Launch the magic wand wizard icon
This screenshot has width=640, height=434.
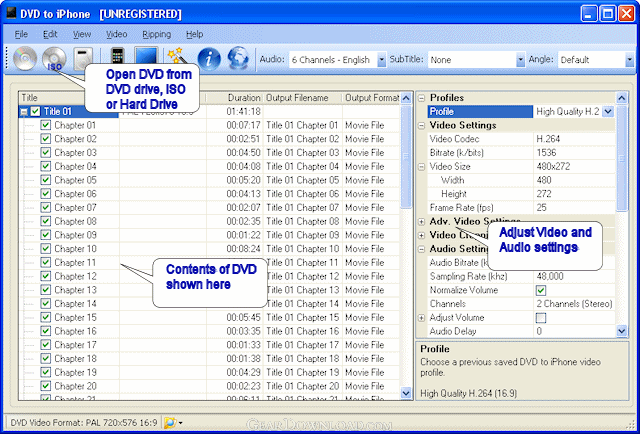pos(178,56)
